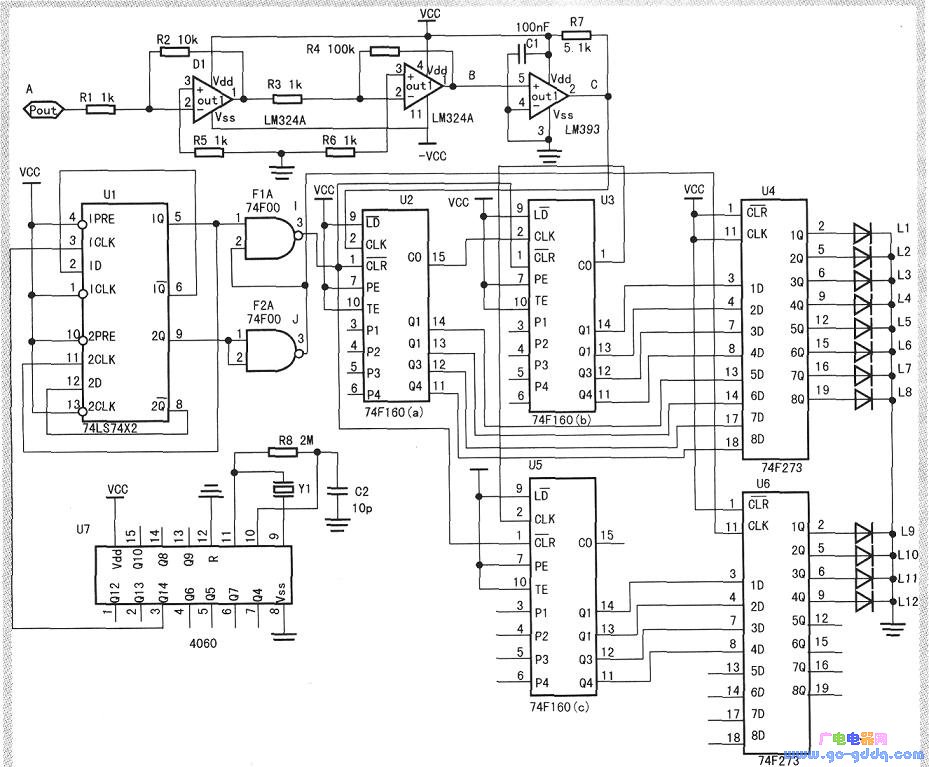
Task: Click the LM393 text label
Action: 582,129
